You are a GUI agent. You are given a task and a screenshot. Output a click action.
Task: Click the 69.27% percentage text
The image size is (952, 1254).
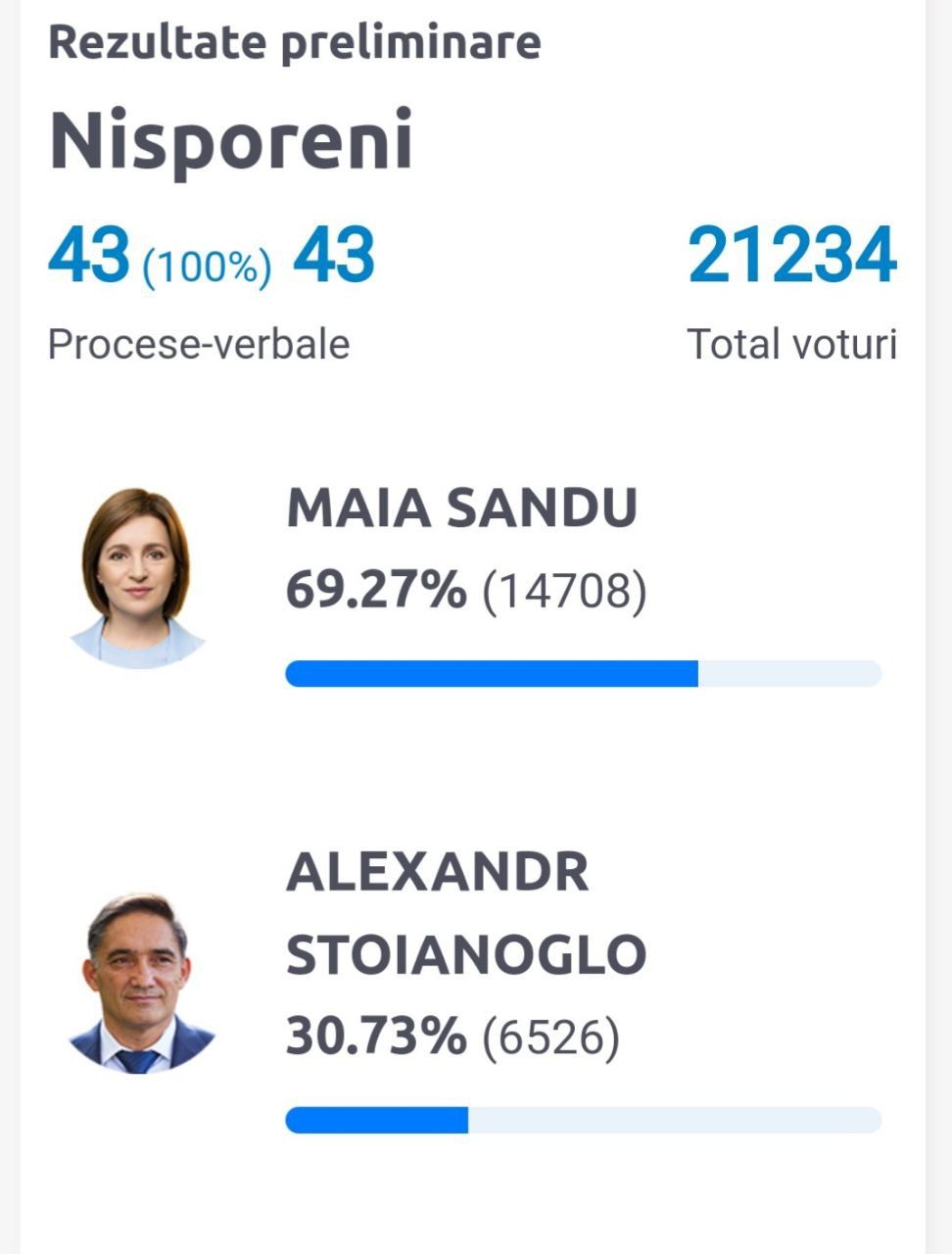pos(376,591)
